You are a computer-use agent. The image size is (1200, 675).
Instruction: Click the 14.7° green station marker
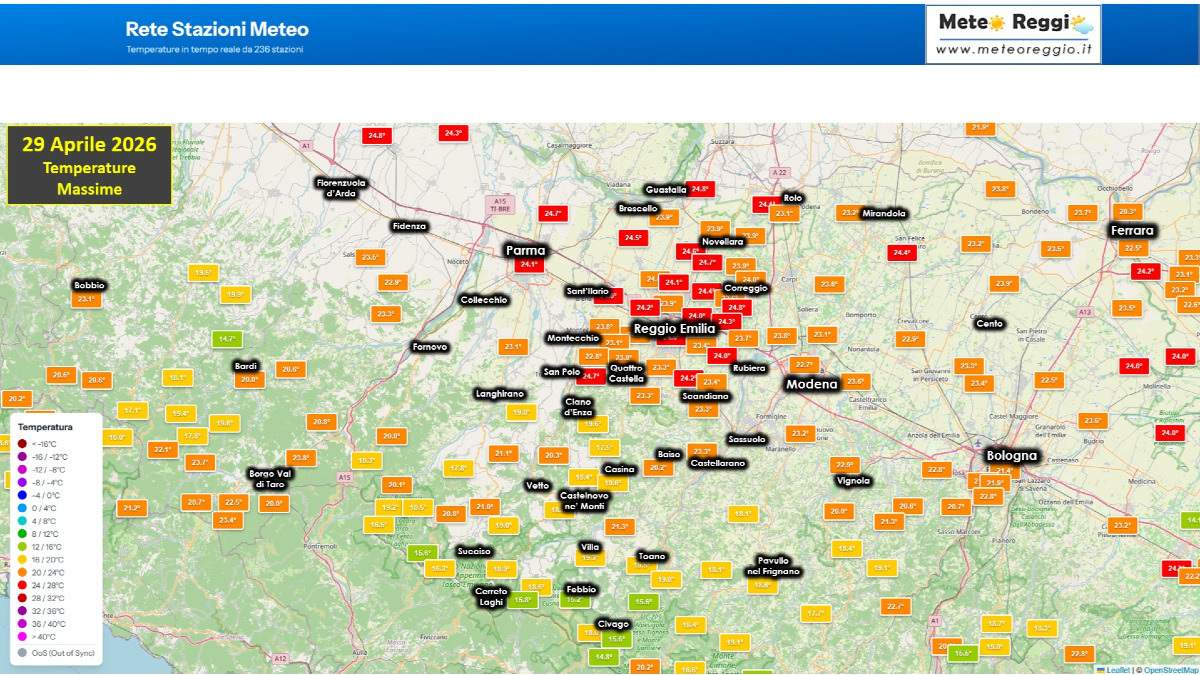(x=228, y=339)
